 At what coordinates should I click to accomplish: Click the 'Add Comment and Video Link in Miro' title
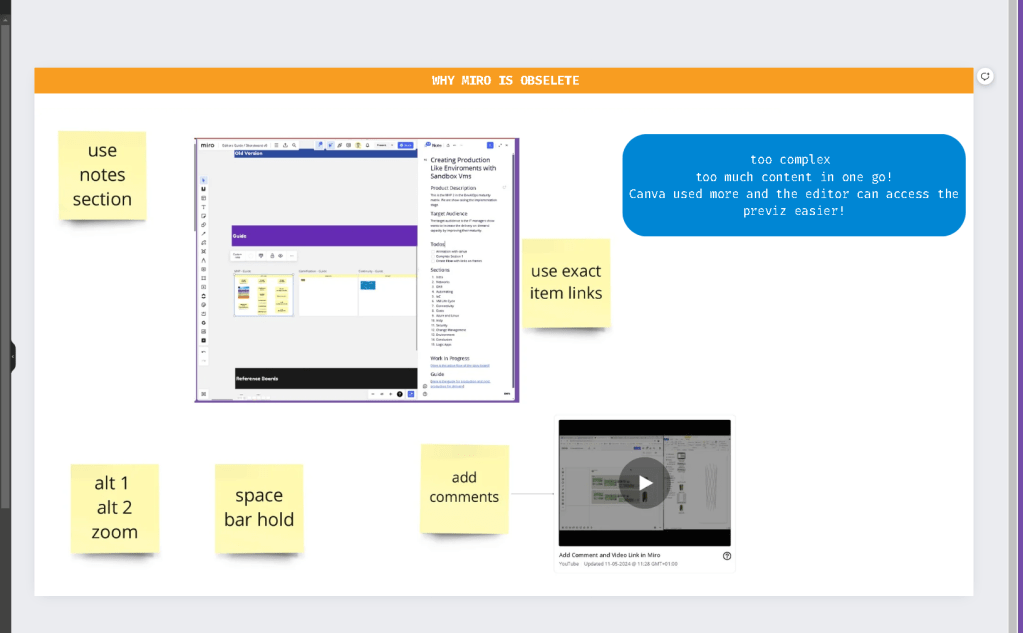point(609,555)
